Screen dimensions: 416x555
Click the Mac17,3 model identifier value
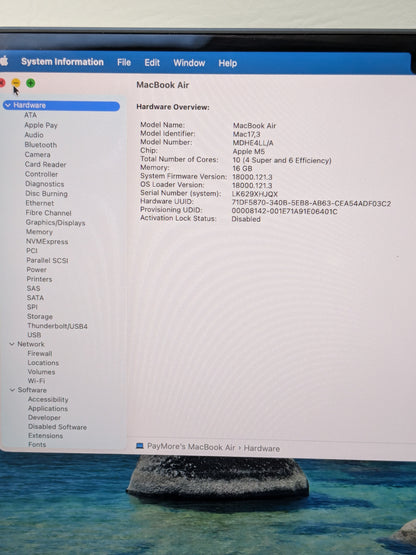(x=246, y=135)
